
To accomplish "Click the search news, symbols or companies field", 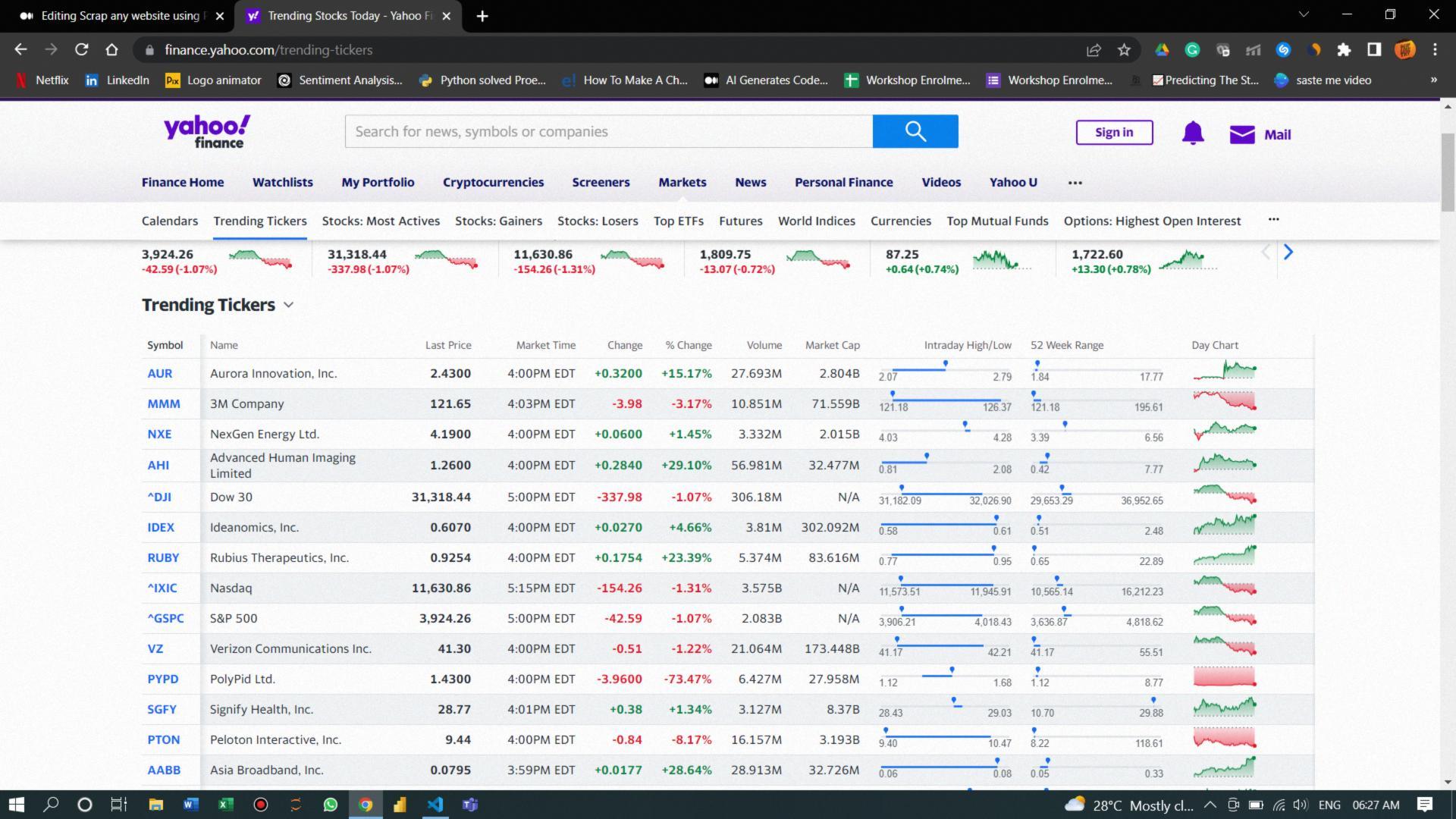I will coord(609,131).
